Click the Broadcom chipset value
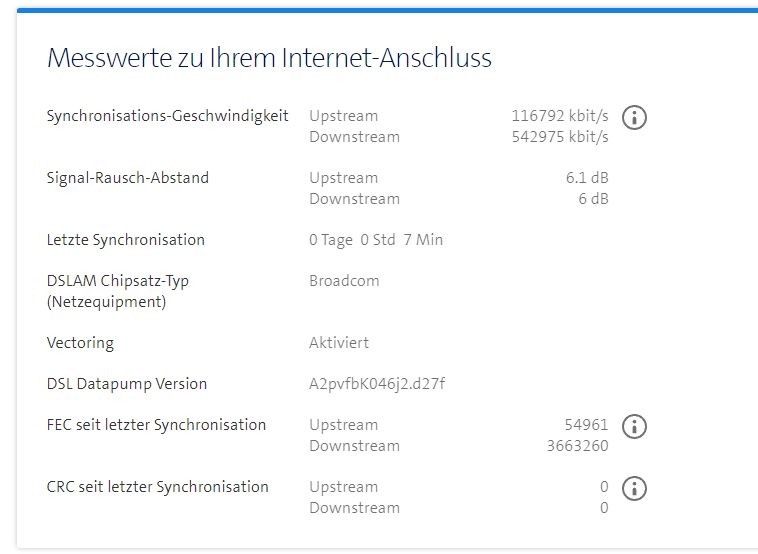This screenshot has height=554, width=758. [x=344, y=281]
